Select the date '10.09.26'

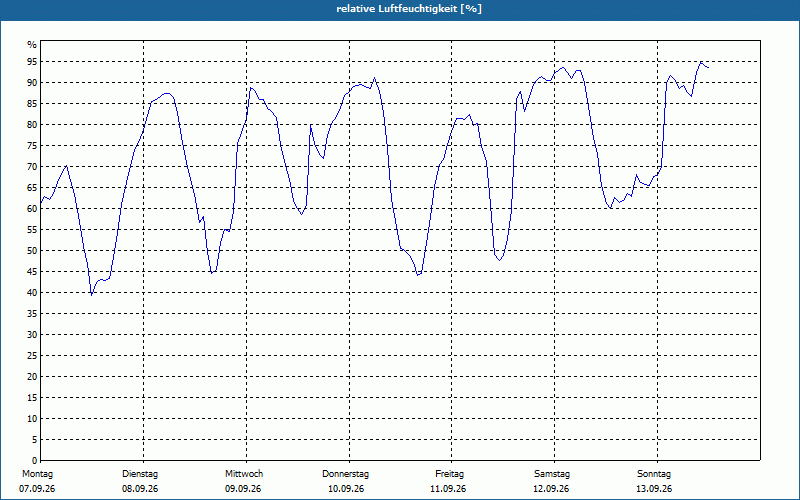346,489
